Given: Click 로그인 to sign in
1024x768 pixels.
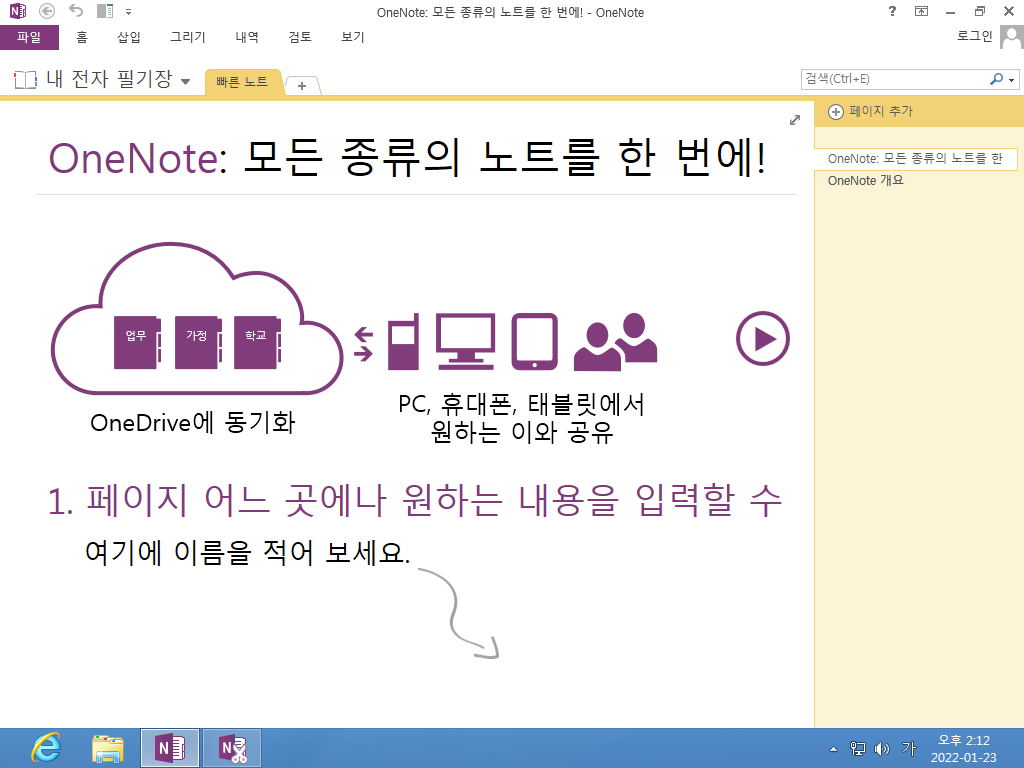Looking at the screenshot, I should (974, 37).
